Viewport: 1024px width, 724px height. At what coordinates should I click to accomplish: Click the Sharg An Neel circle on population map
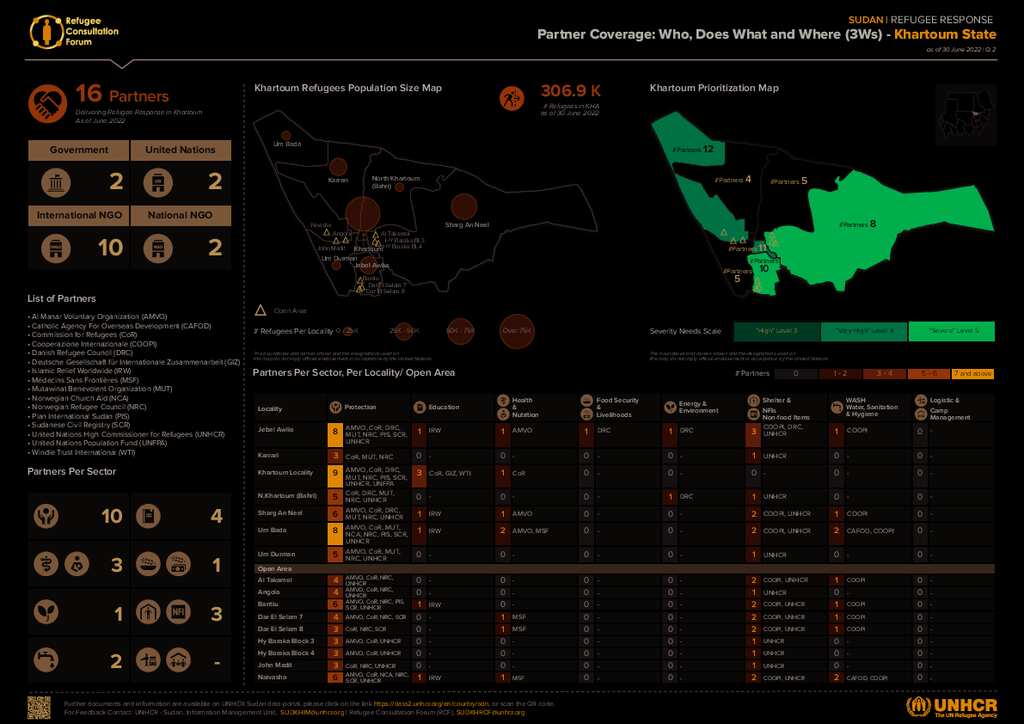tap(464, 206)
